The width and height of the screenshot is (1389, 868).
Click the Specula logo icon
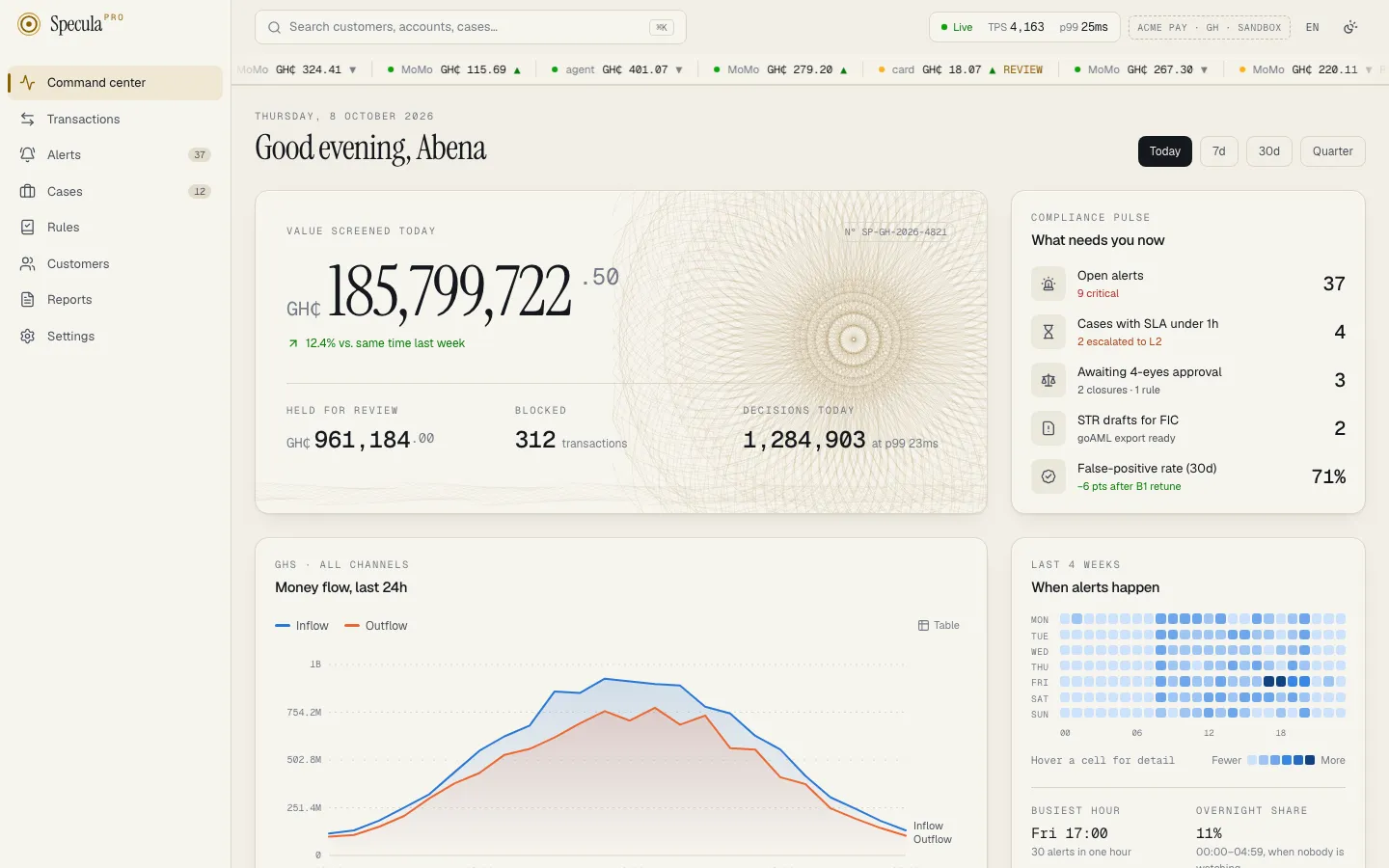[x=29, y=24]
